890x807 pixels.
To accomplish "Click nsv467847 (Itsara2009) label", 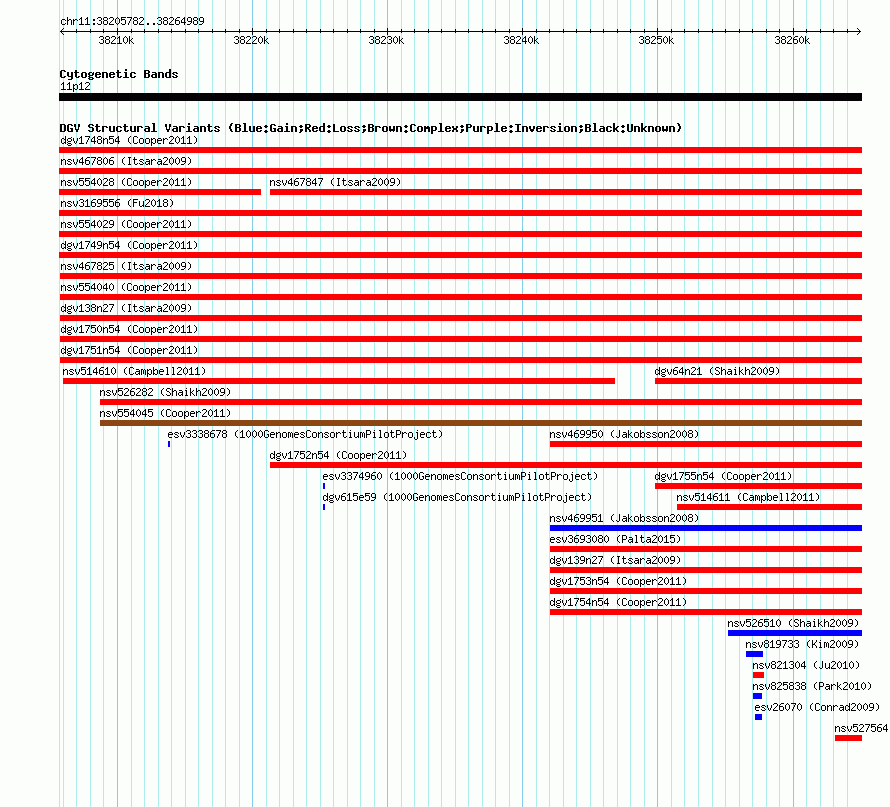I will pyautogui.click(x=335, y=182).
